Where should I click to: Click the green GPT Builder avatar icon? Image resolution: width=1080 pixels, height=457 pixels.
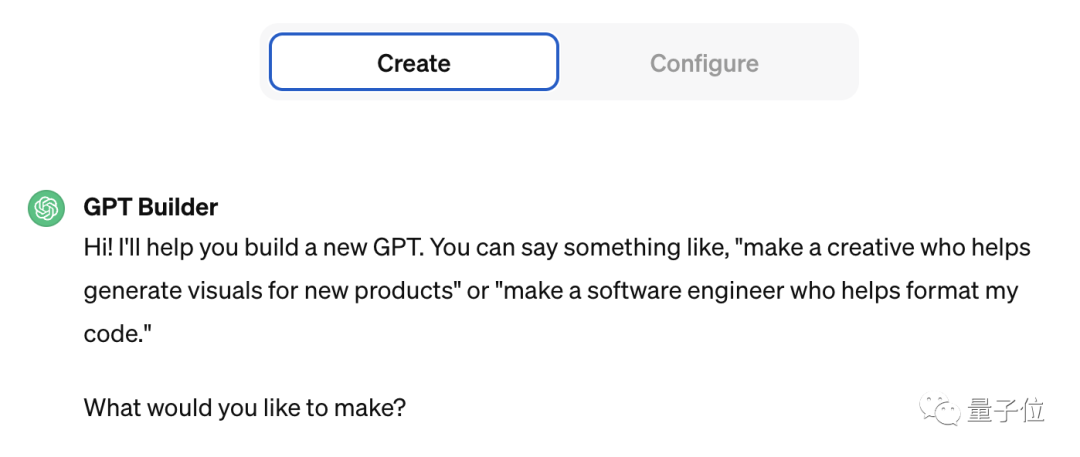46,208
